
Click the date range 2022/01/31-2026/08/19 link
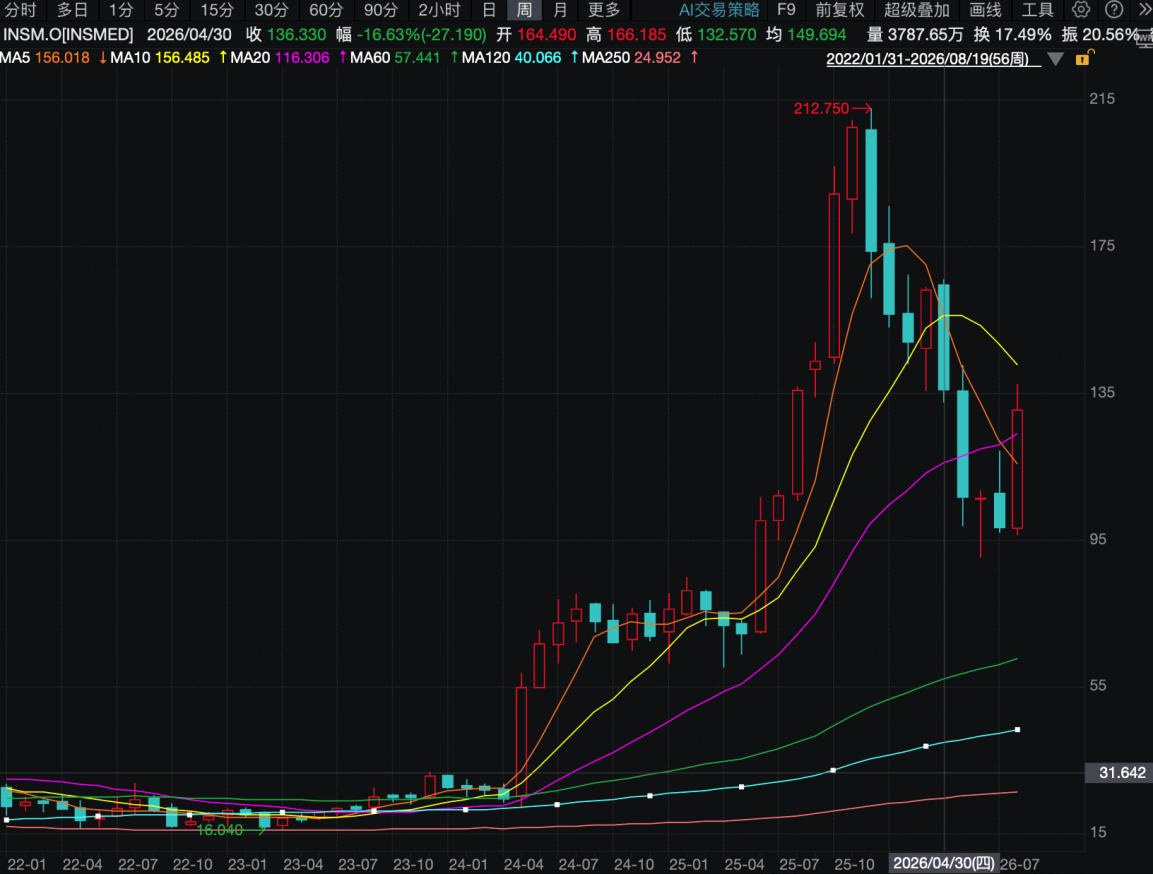point(927,59)
